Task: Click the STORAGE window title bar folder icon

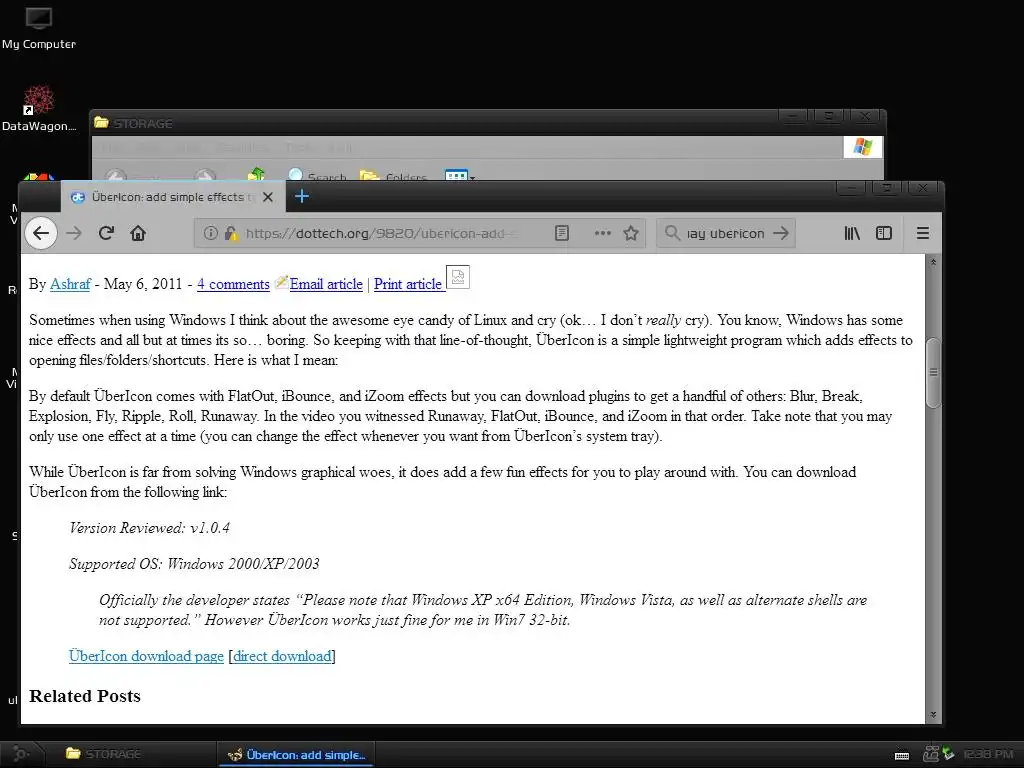Action: [101, 122]
